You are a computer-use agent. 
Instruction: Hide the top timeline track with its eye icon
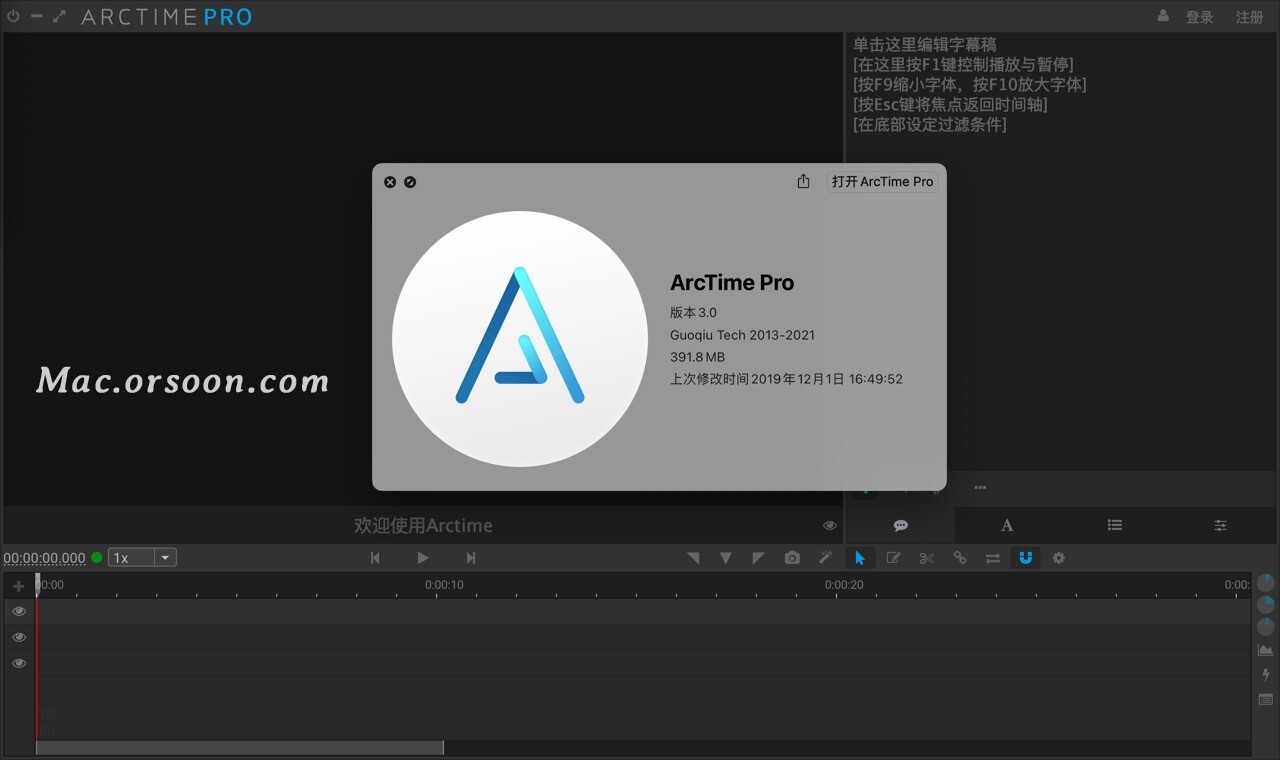[x=18, y=611]
